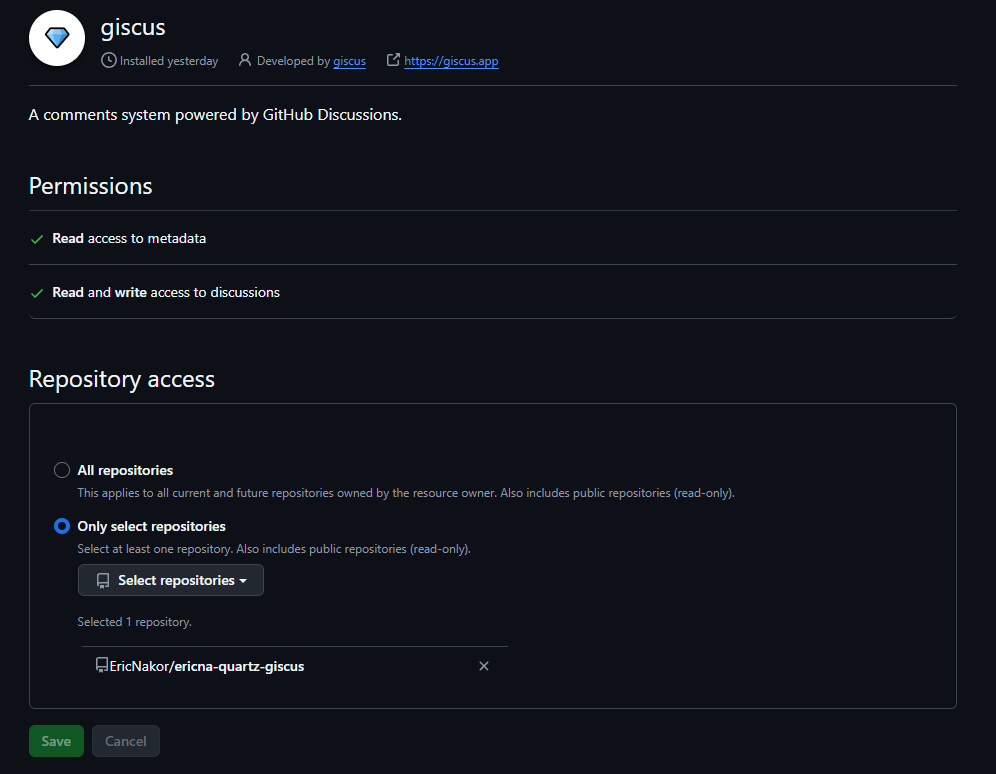Choose the Only select repositories radio option

[62, 526]
